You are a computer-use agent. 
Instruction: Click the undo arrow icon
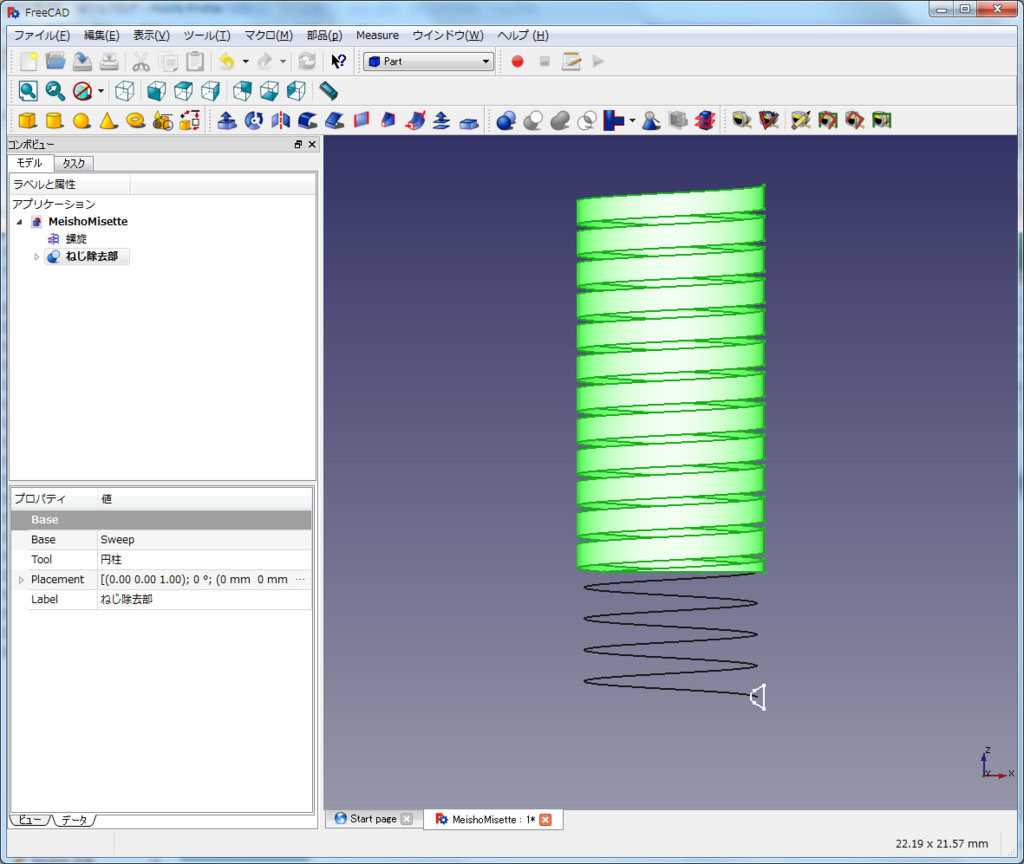[x=227, y=61]
